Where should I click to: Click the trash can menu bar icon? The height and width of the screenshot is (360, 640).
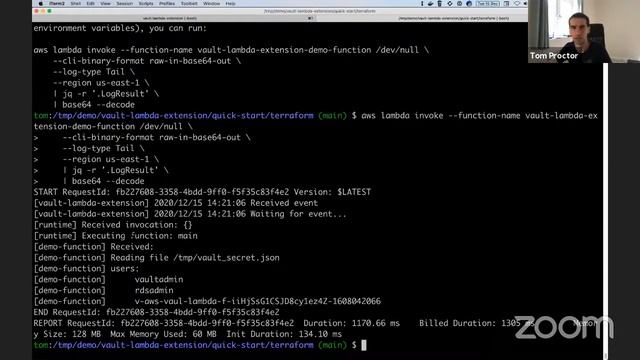440,3
